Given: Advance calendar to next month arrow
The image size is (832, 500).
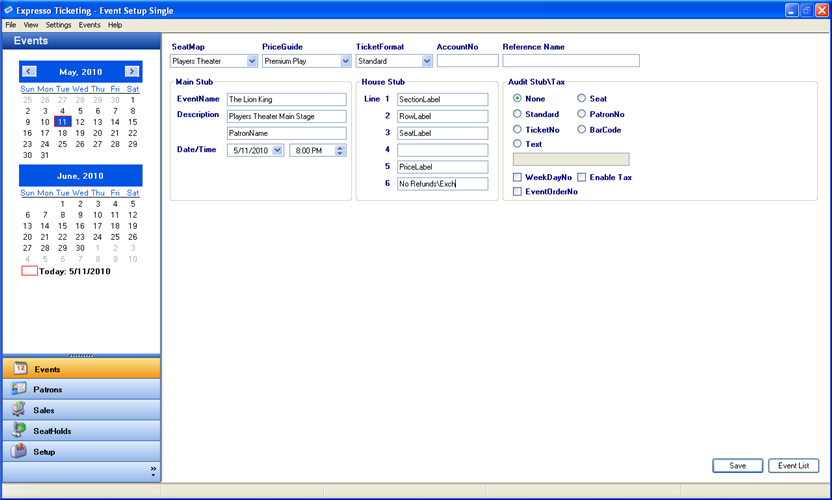Looking at the screenshot, I should tap(132, 71).
